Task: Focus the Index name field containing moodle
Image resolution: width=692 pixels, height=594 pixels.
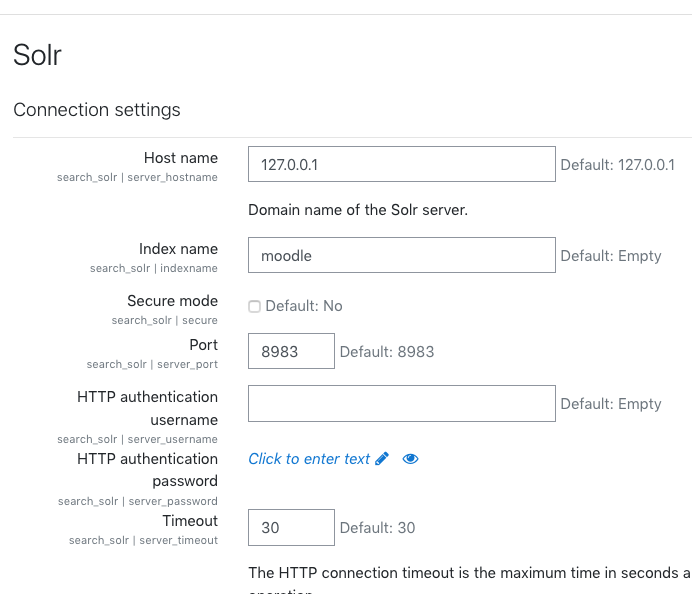Action: [402, 255]
